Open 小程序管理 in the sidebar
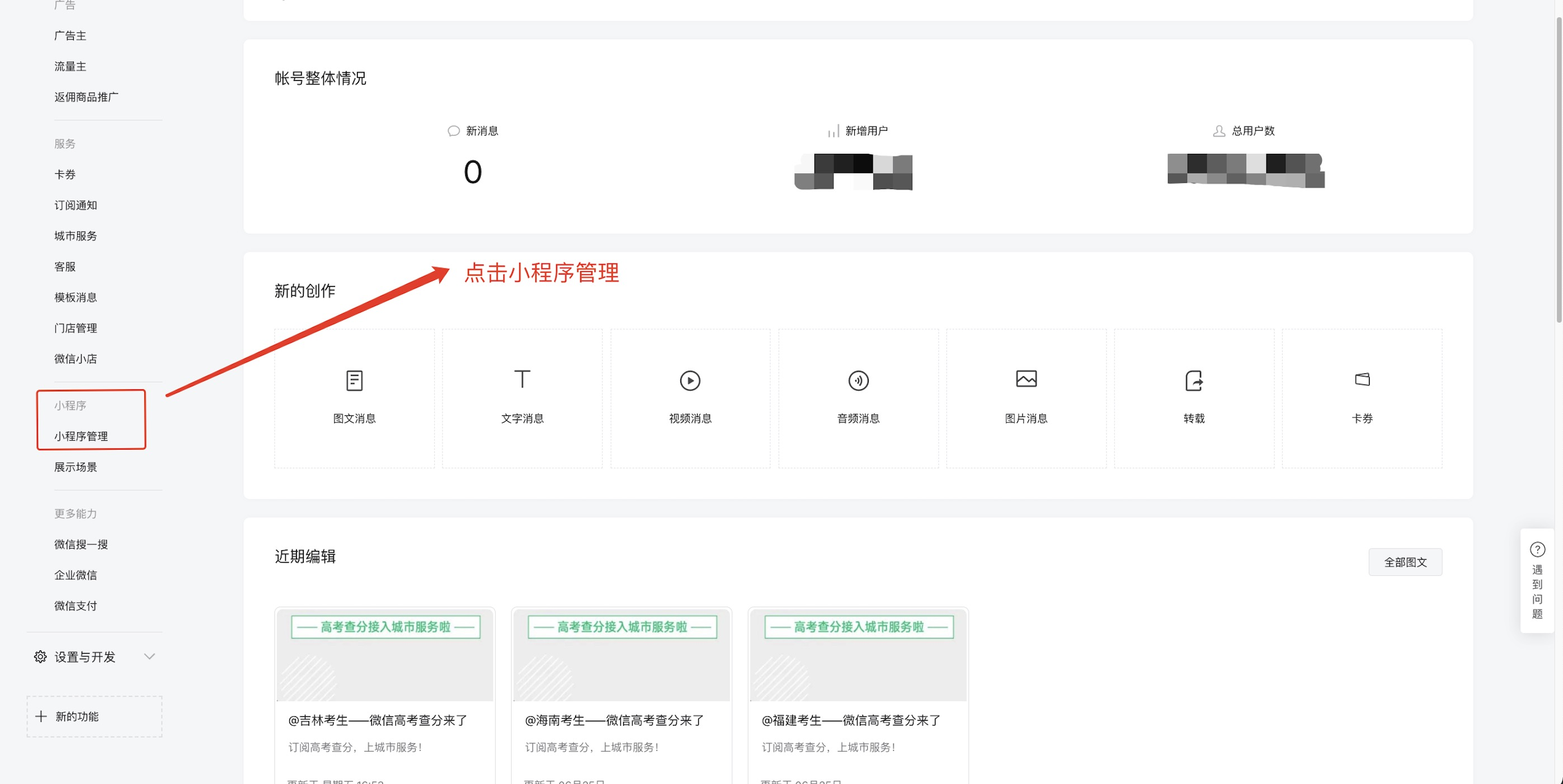 [x=81, y=436]
